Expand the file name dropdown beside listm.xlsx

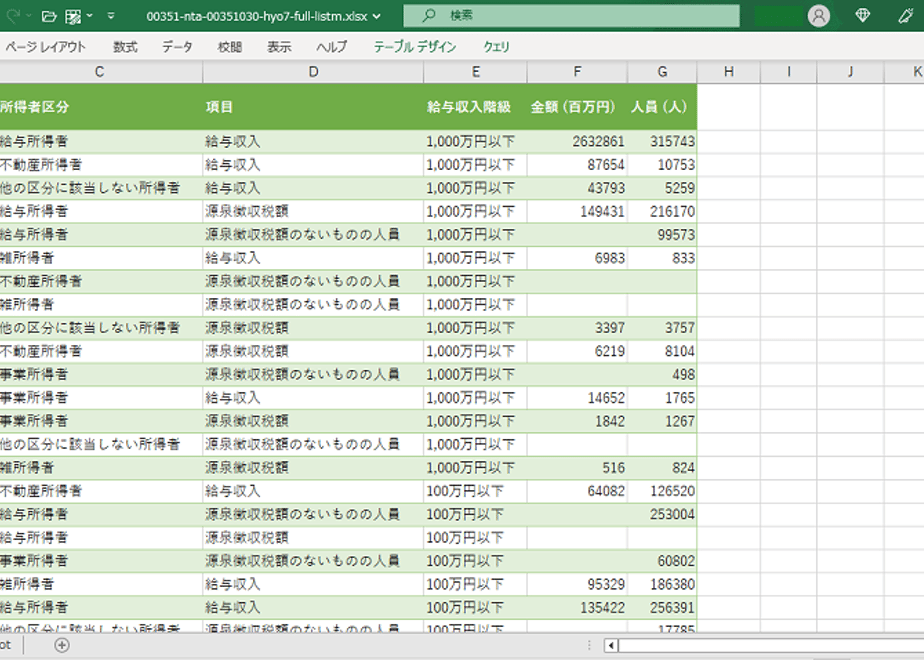(377, 16)
